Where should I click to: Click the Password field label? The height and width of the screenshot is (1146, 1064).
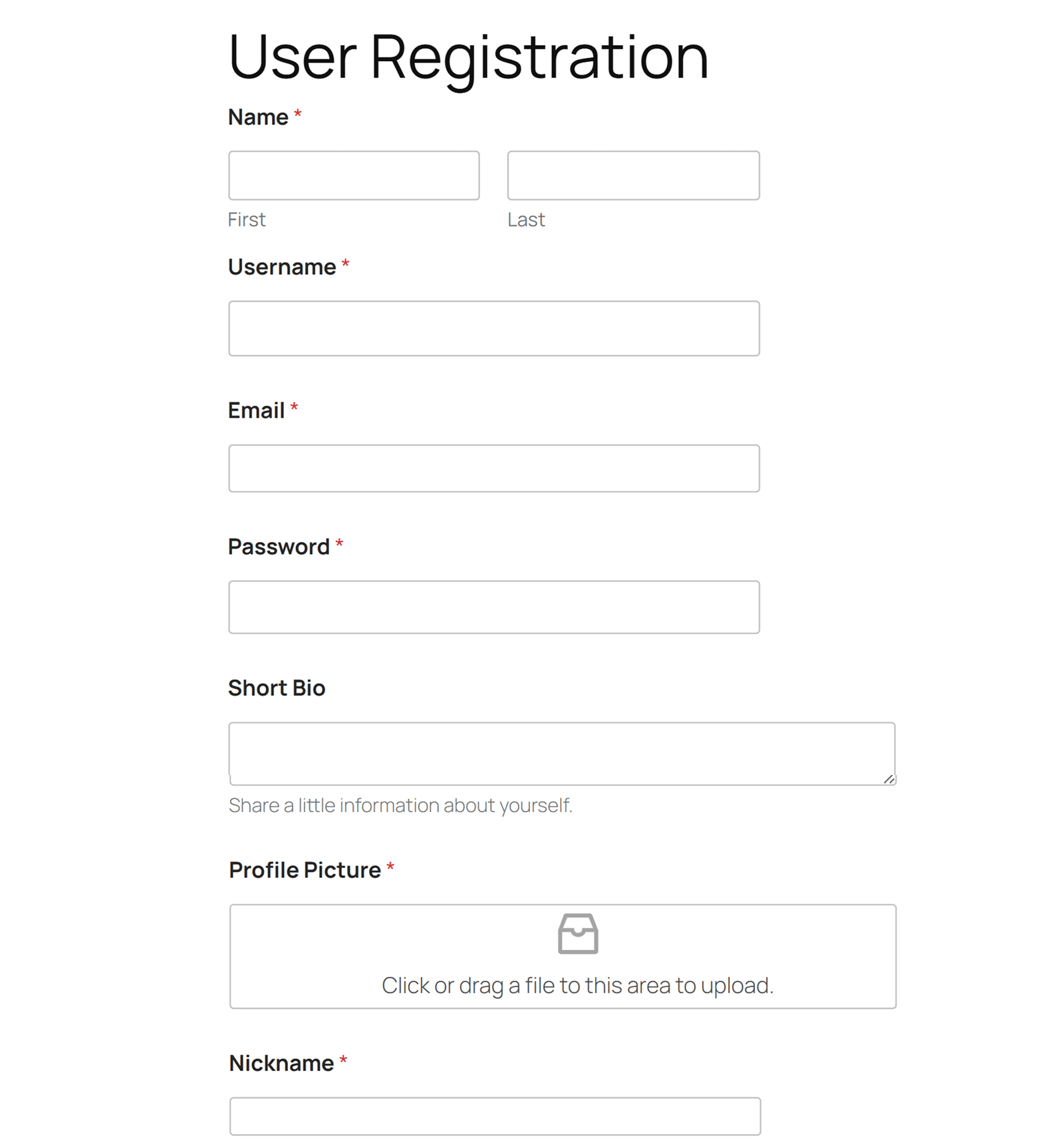279,547
